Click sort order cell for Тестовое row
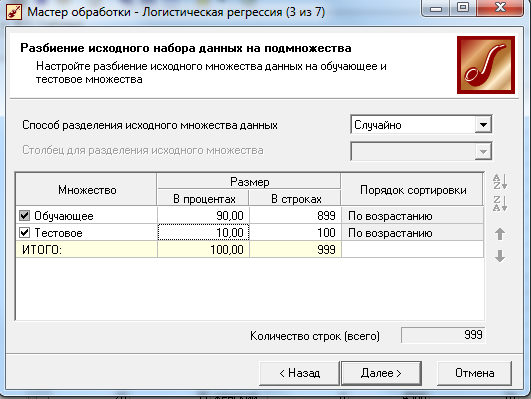531x399 pixels. (412, 233)
